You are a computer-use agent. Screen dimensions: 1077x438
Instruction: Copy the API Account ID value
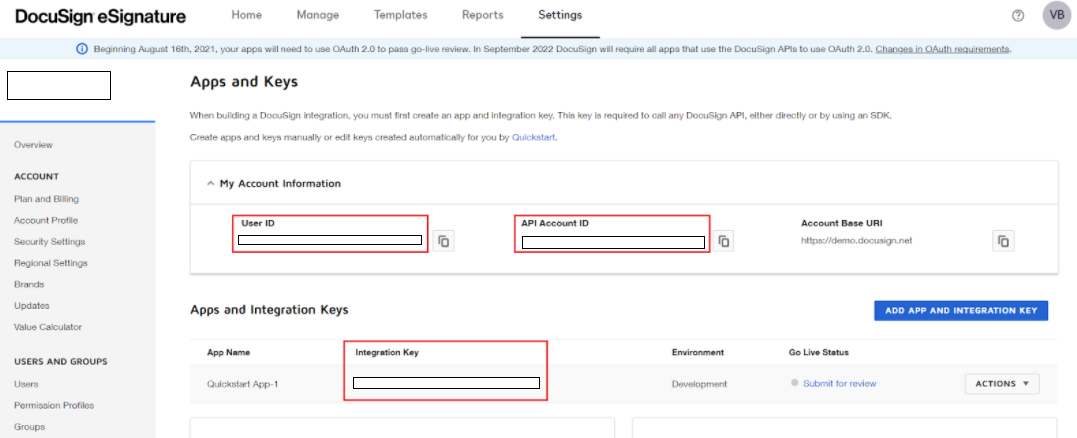point(723,241)
